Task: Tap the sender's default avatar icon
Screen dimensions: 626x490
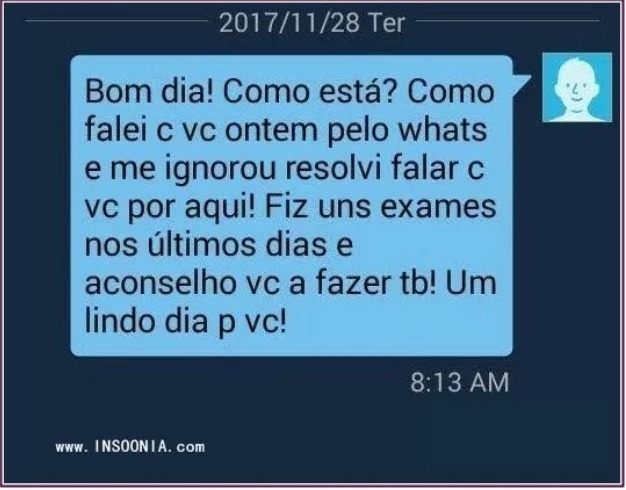Action: [x=577, y=87]
